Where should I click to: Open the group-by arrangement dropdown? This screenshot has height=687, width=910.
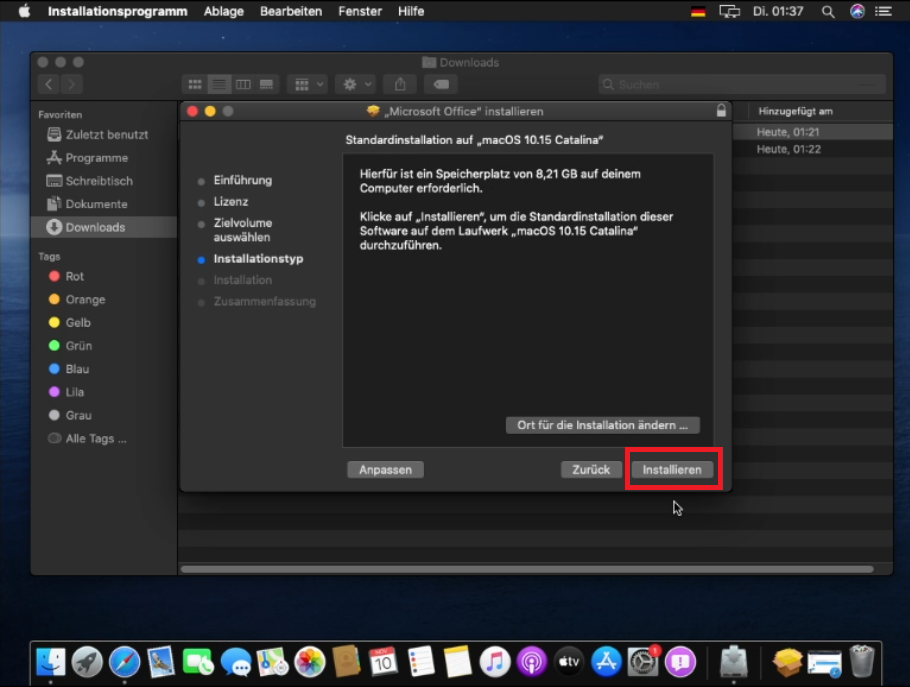[x=306, y=85]
